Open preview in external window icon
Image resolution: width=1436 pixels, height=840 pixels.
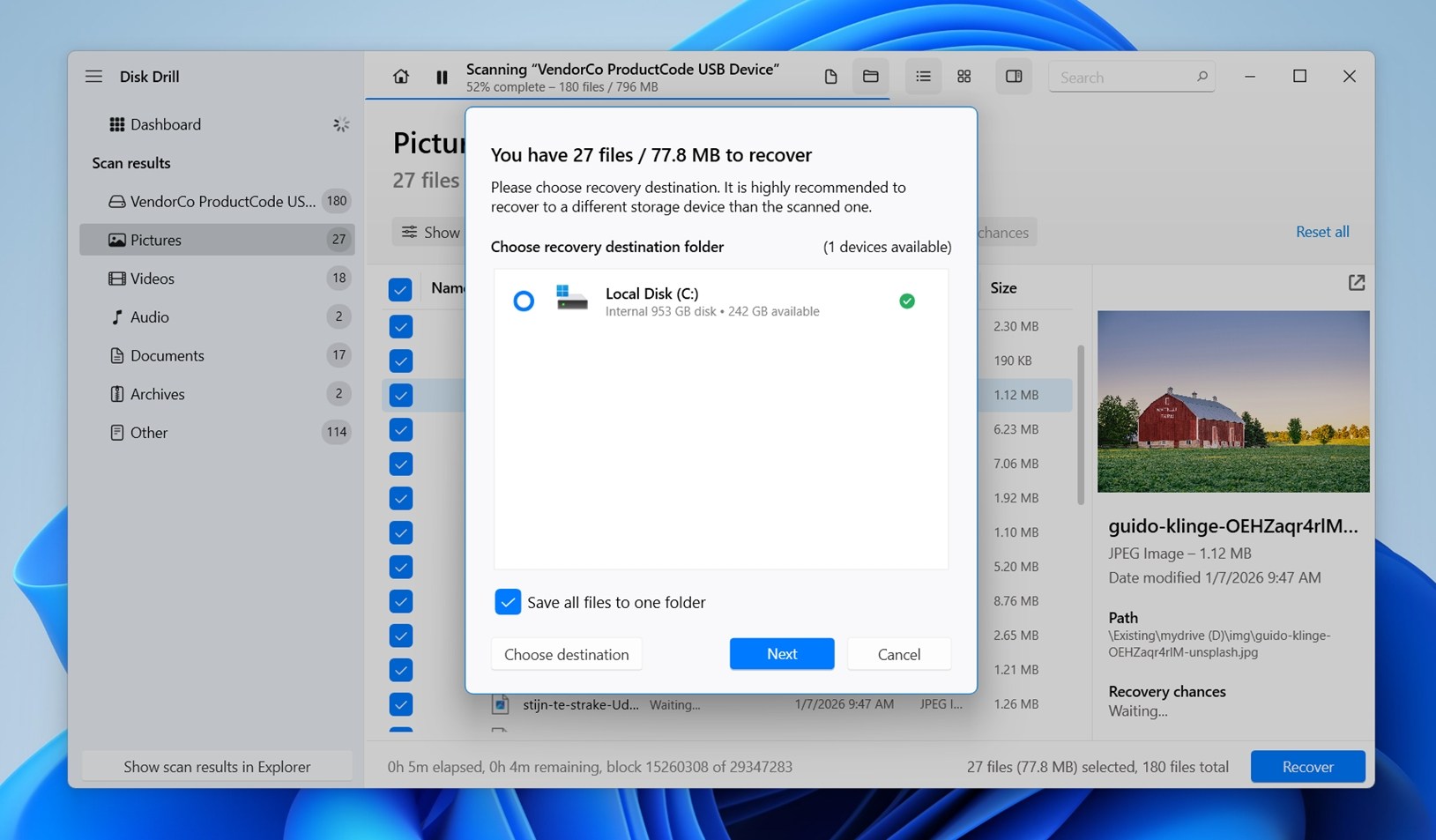coord(1356,283)
